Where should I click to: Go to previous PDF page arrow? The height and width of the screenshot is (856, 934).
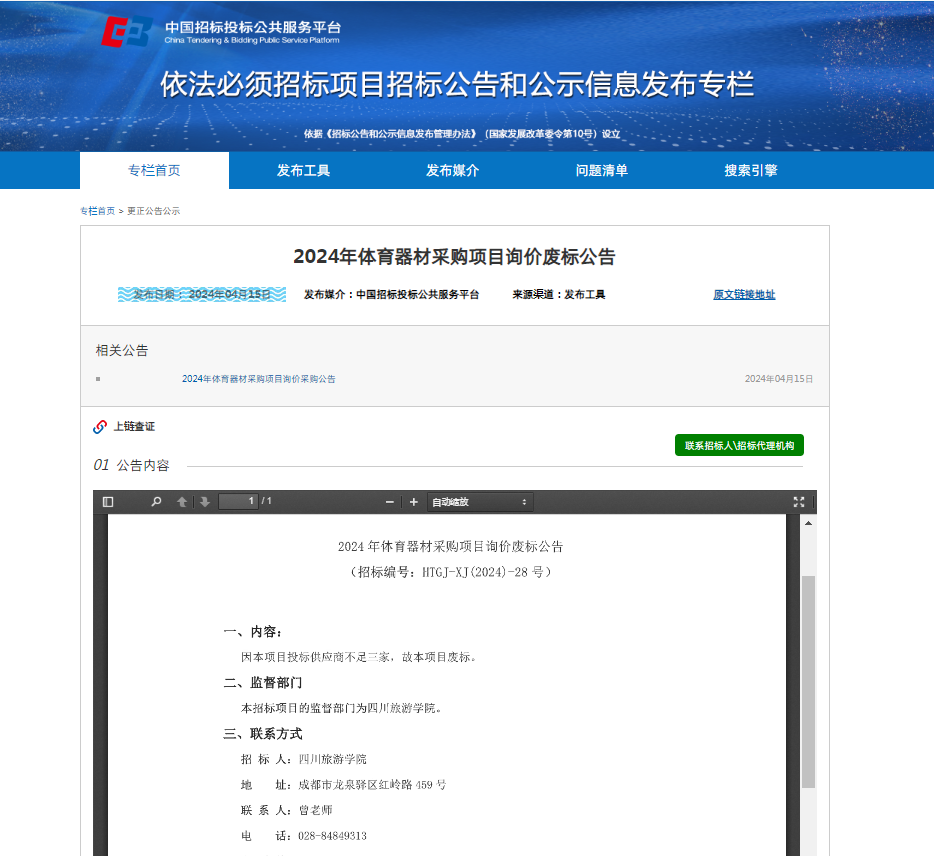pos(182,502)
